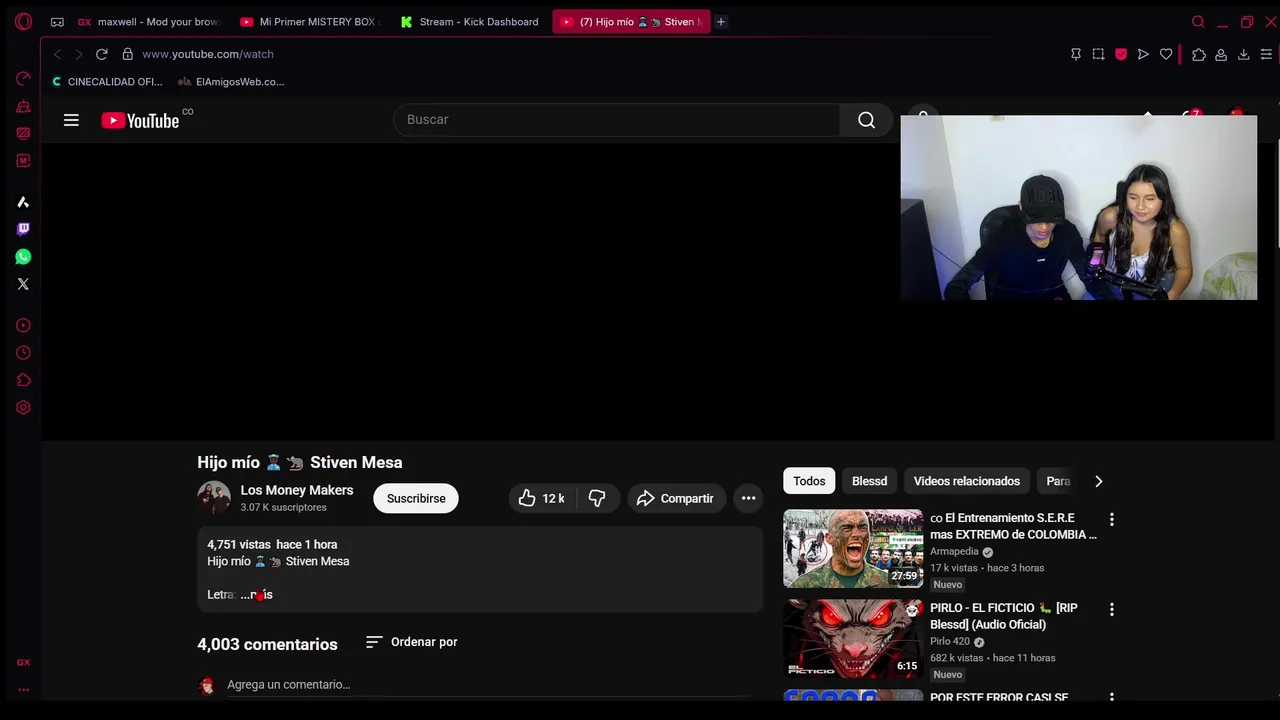
Task: Take a snapshot with toolbar capture icon
Action: [1098, 54]
